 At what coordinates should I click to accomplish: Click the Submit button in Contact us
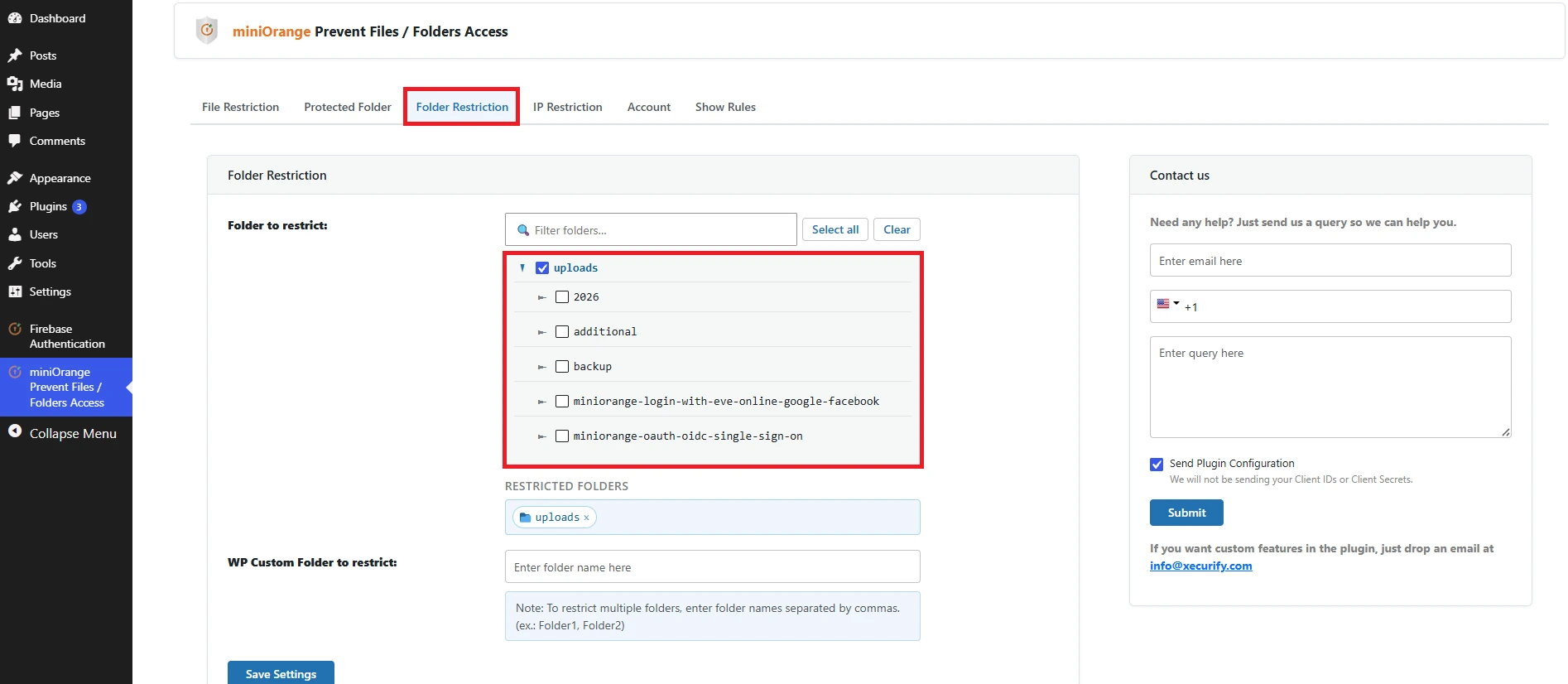(1186, 513)
